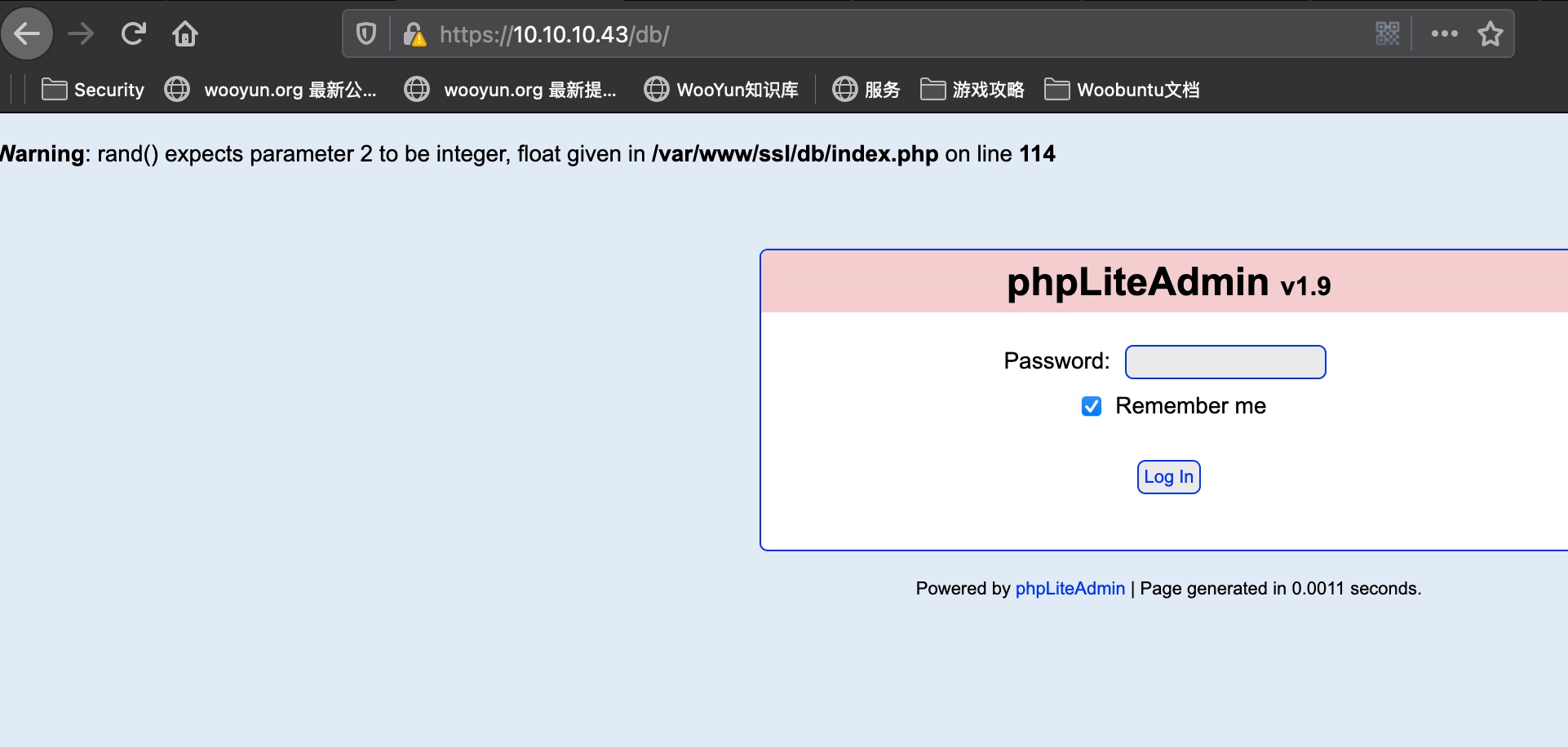This screenshot has width=1568, height=747.
Task: Open the browser home page
Action: [x=185, y=34]
